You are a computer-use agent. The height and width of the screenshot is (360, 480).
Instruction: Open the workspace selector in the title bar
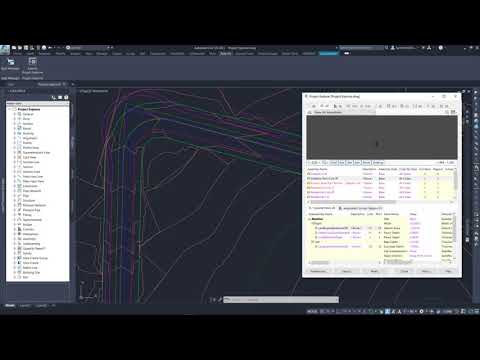click(x=88, y=48)
